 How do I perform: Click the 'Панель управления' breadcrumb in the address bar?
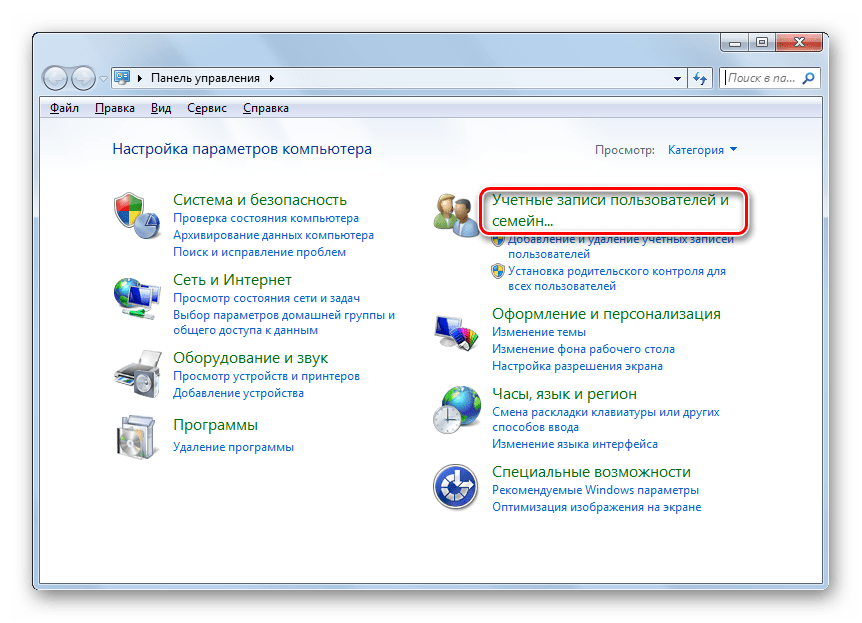(x=205, y=78)
